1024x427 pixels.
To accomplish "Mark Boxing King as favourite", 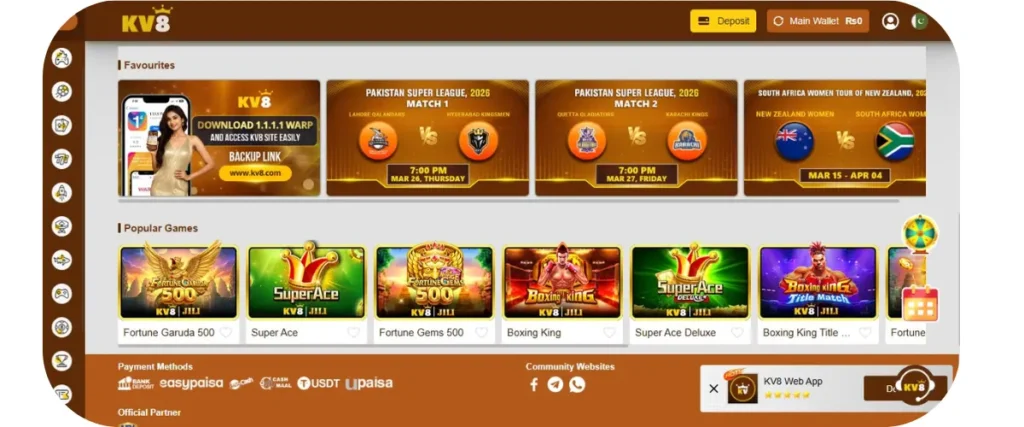I will 609,332.
